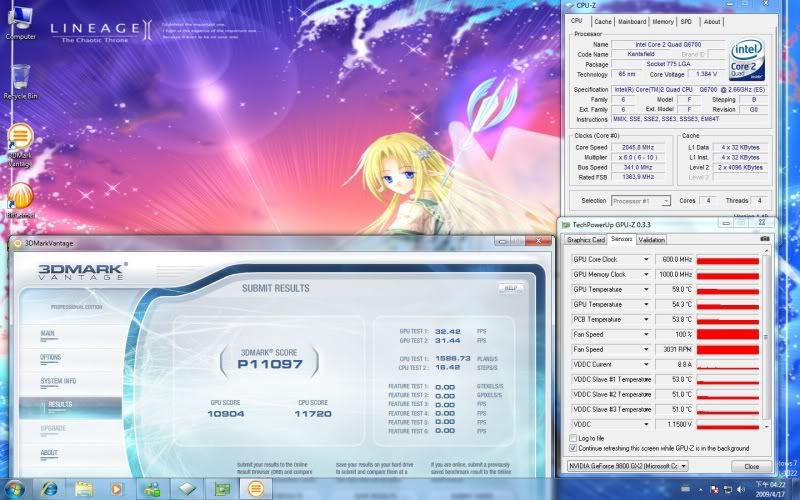Click the Windows Start orb

(x=17, y=488)
